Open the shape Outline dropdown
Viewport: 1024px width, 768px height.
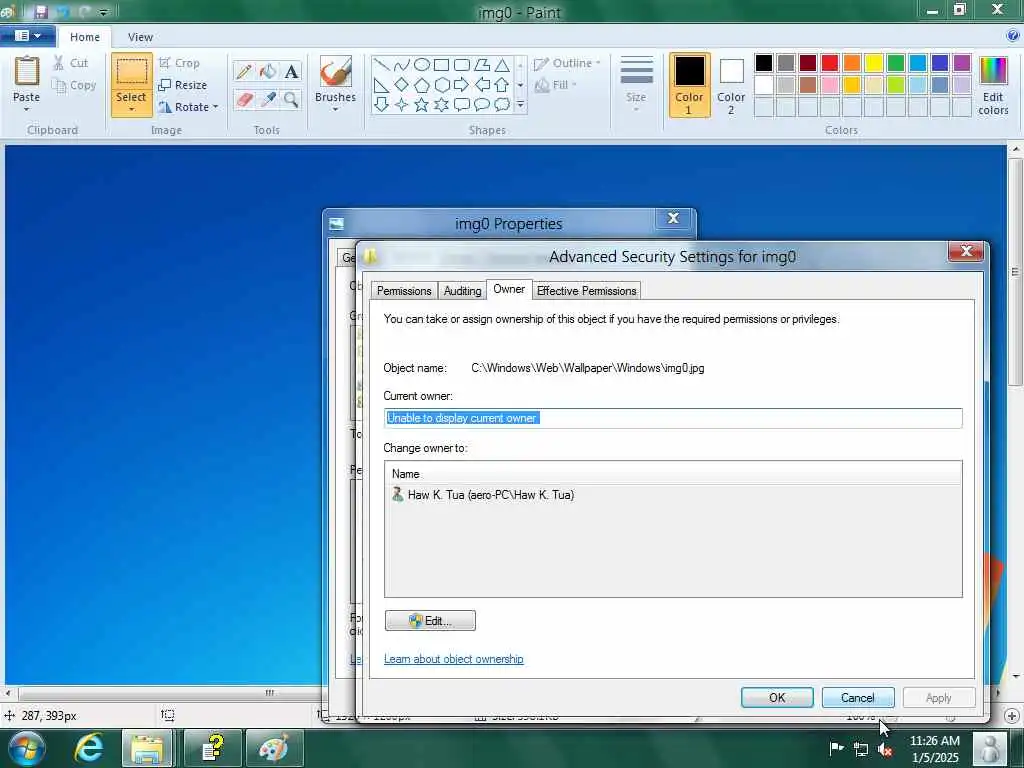coord(567,63)
